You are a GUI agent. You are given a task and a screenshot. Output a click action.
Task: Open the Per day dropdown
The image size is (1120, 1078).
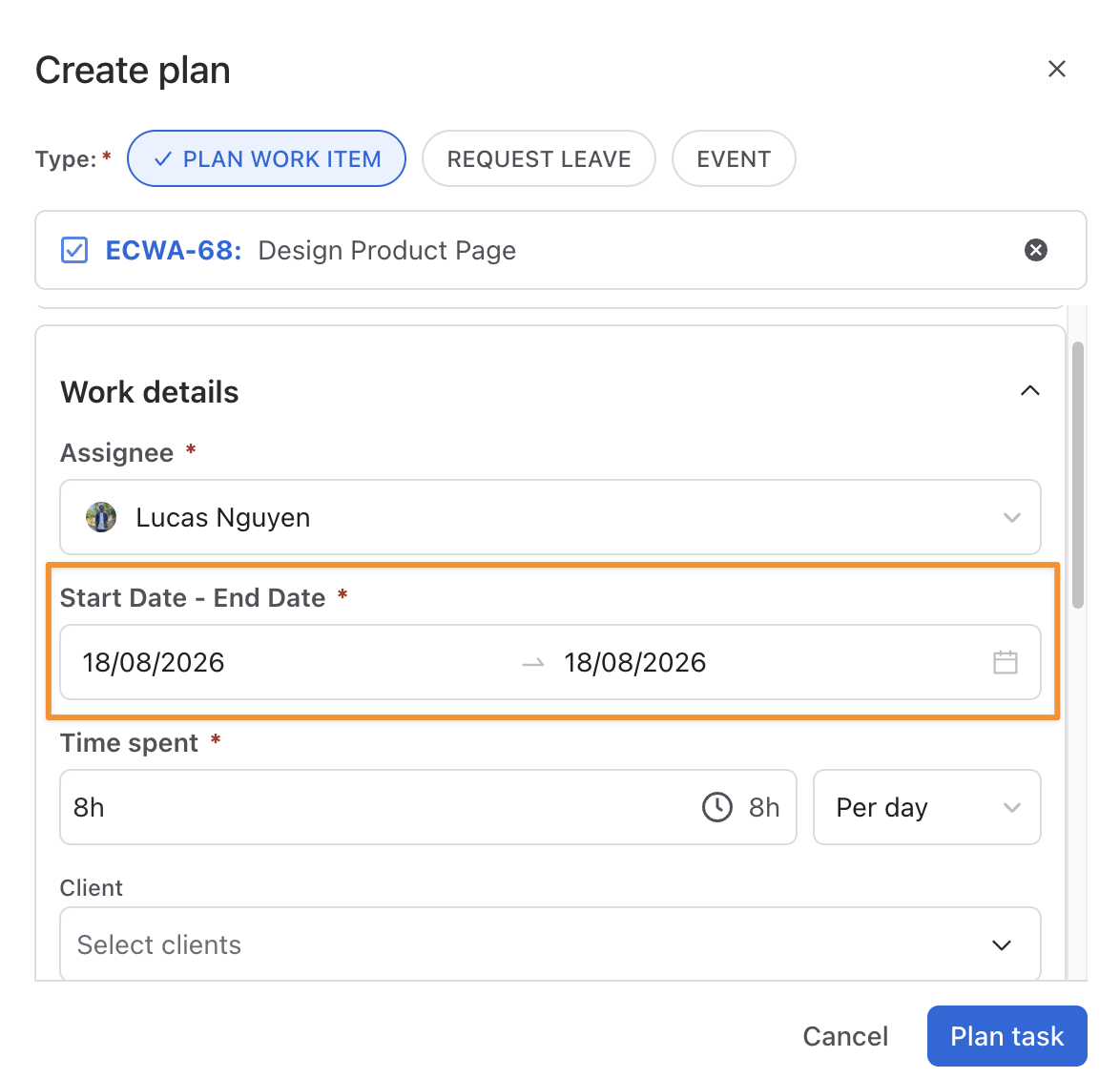tap(926, 807)
